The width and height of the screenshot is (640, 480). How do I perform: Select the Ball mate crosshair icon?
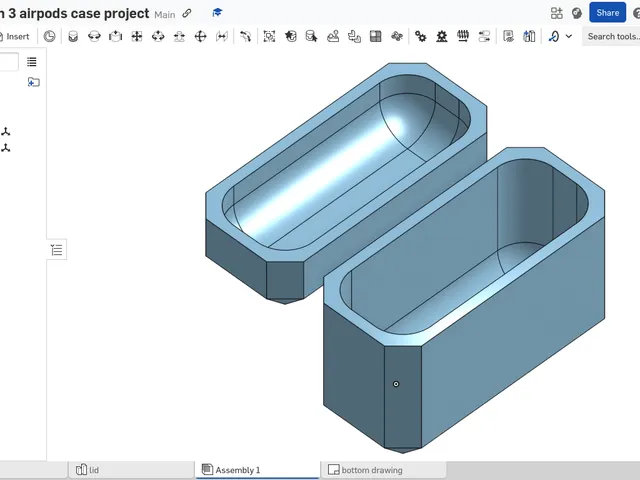coord(200,36)
